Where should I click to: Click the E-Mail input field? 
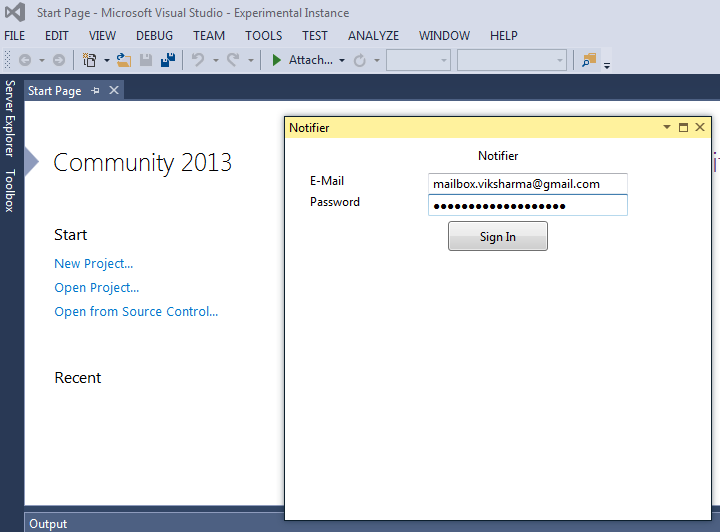point(528,184)
